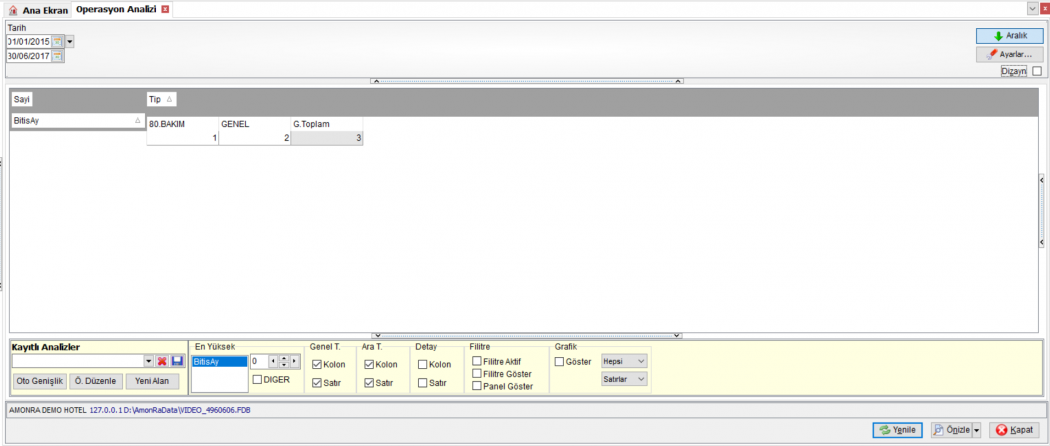Click the GENEL value cell 2
This screenshot has height=446, width=1050.
[254, 138]
